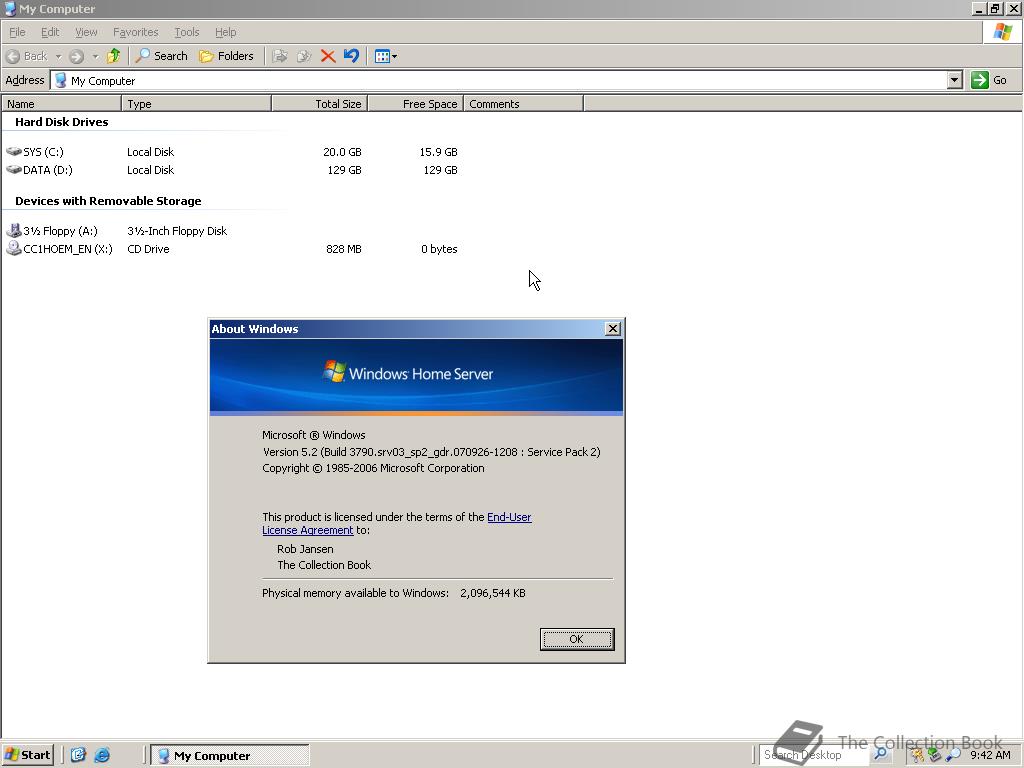Click the Search Desktop input field
1024x768 pixels.
pos(814,755)
